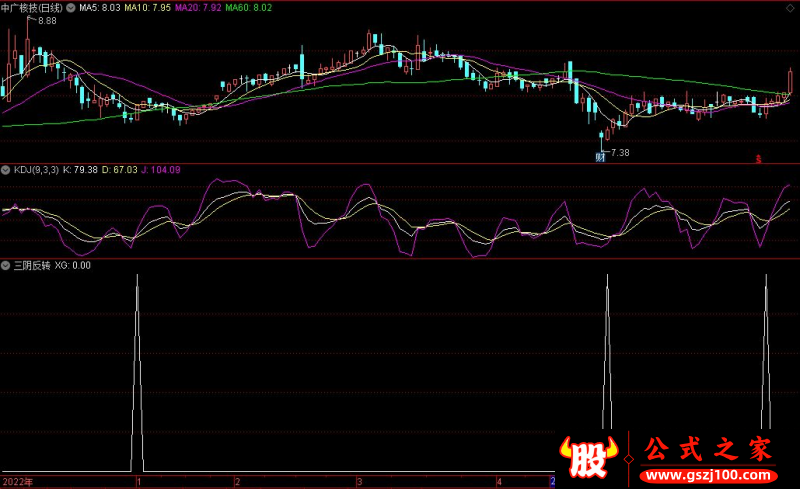Click the dropdown arrow beside 中广核技(日线)

68,7
